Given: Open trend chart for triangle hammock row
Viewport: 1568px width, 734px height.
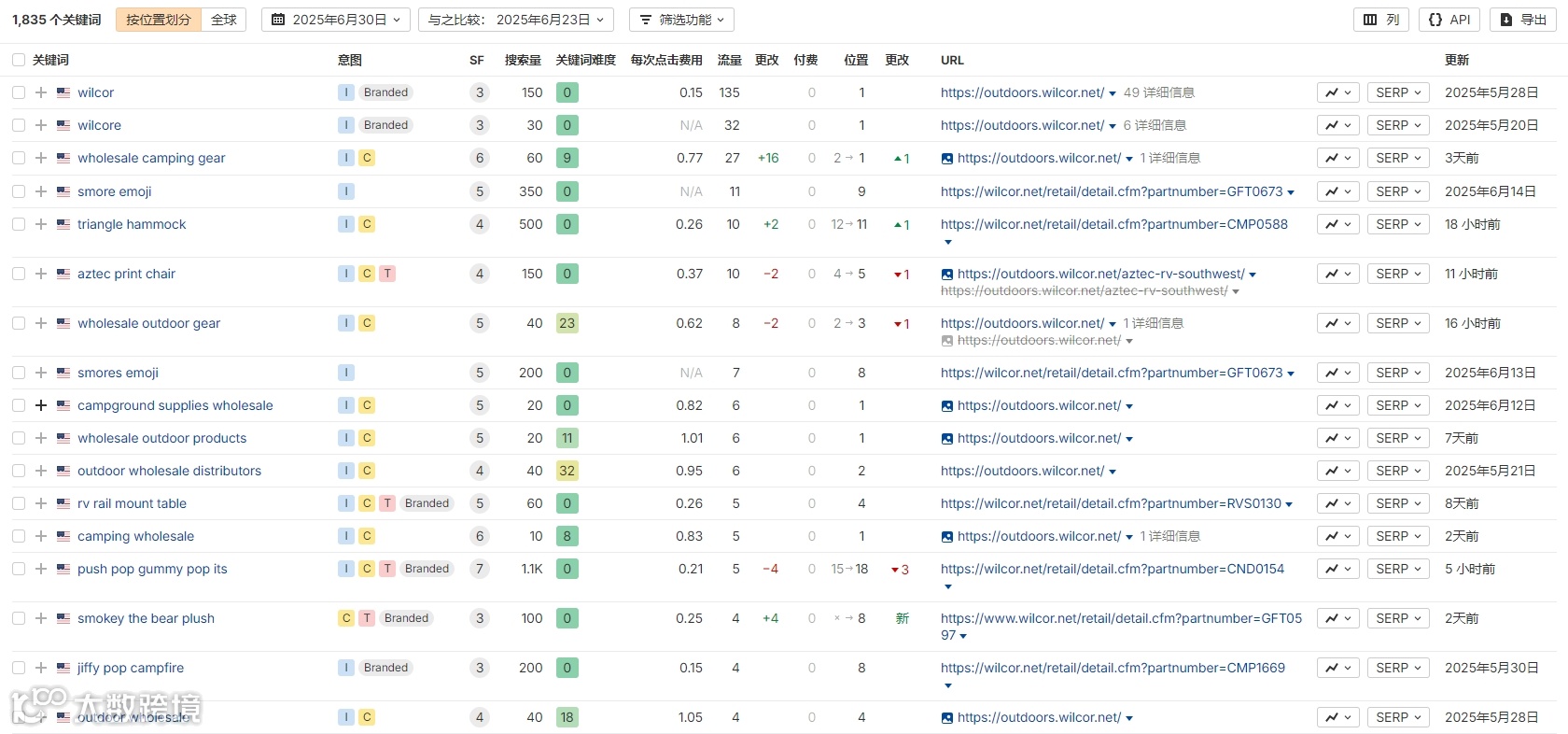Looking at the screenshot, I should point(1337,224).
